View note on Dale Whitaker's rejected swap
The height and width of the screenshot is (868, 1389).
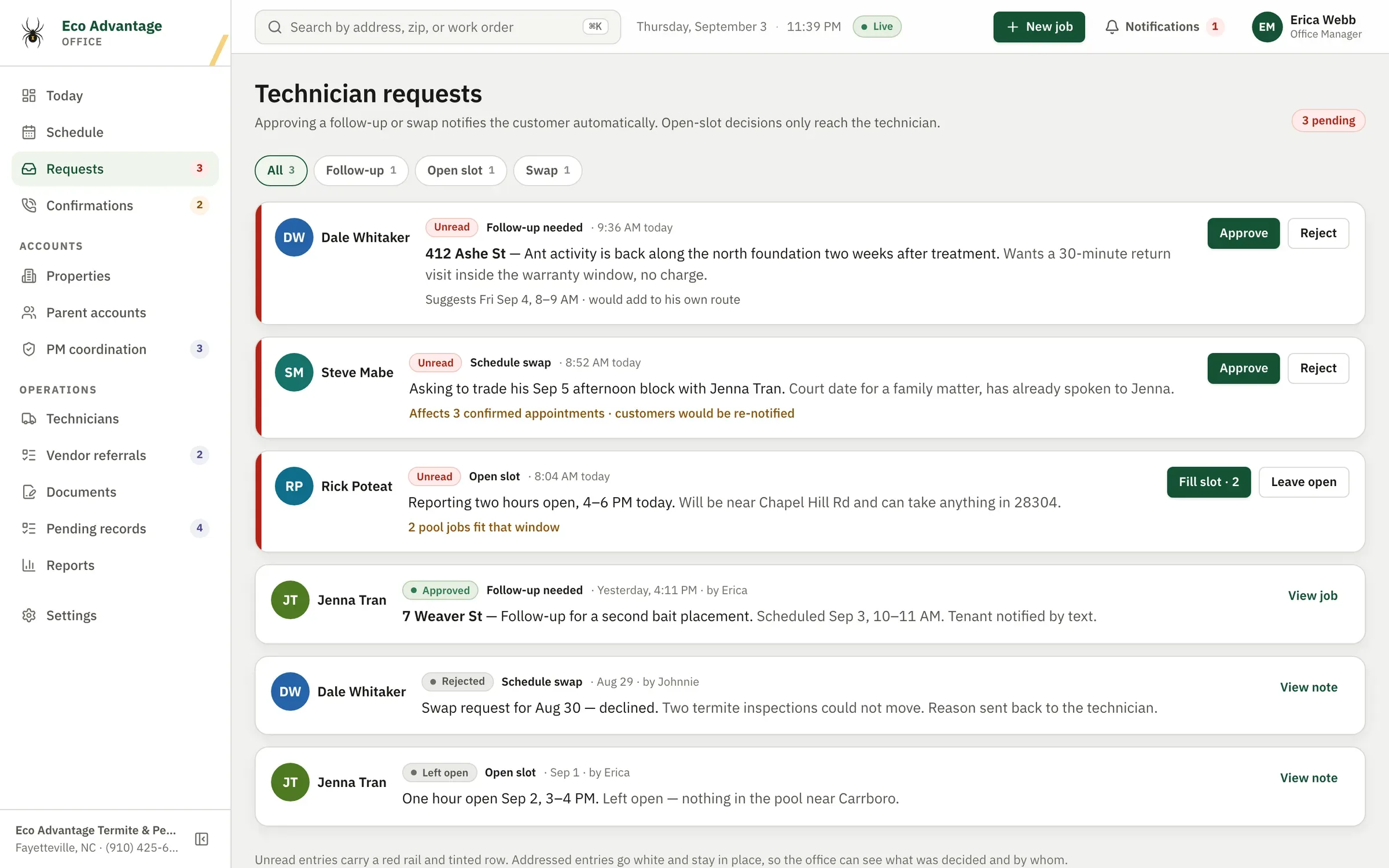click(x=1309, y=687)
